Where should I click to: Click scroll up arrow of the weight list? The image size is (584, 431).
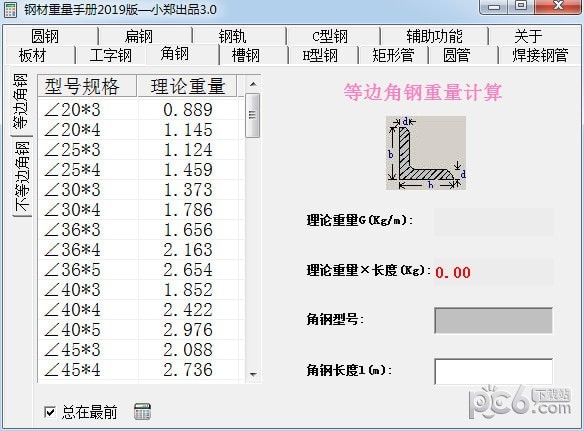coord(253,84)
